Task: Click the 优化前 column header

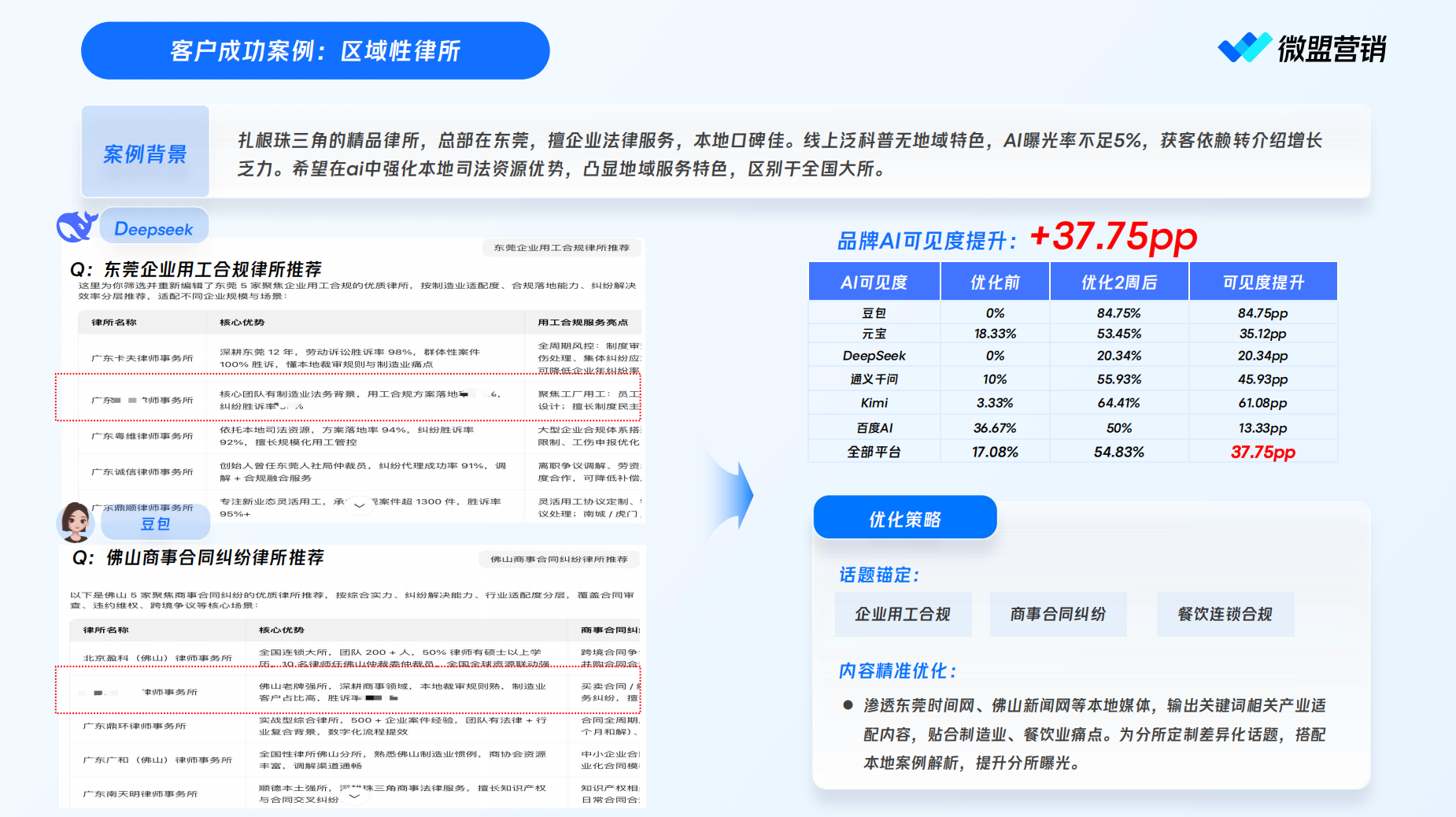Action: (x=995, y=282)
